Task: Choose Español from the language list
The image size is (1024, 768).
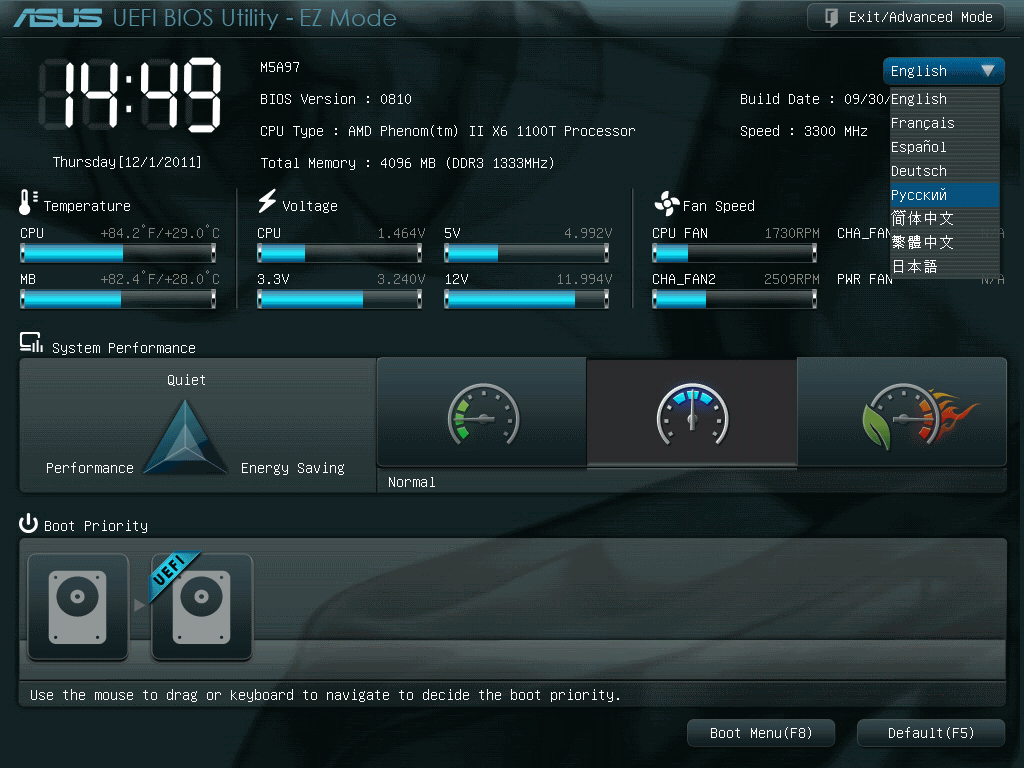Action: 944,148
